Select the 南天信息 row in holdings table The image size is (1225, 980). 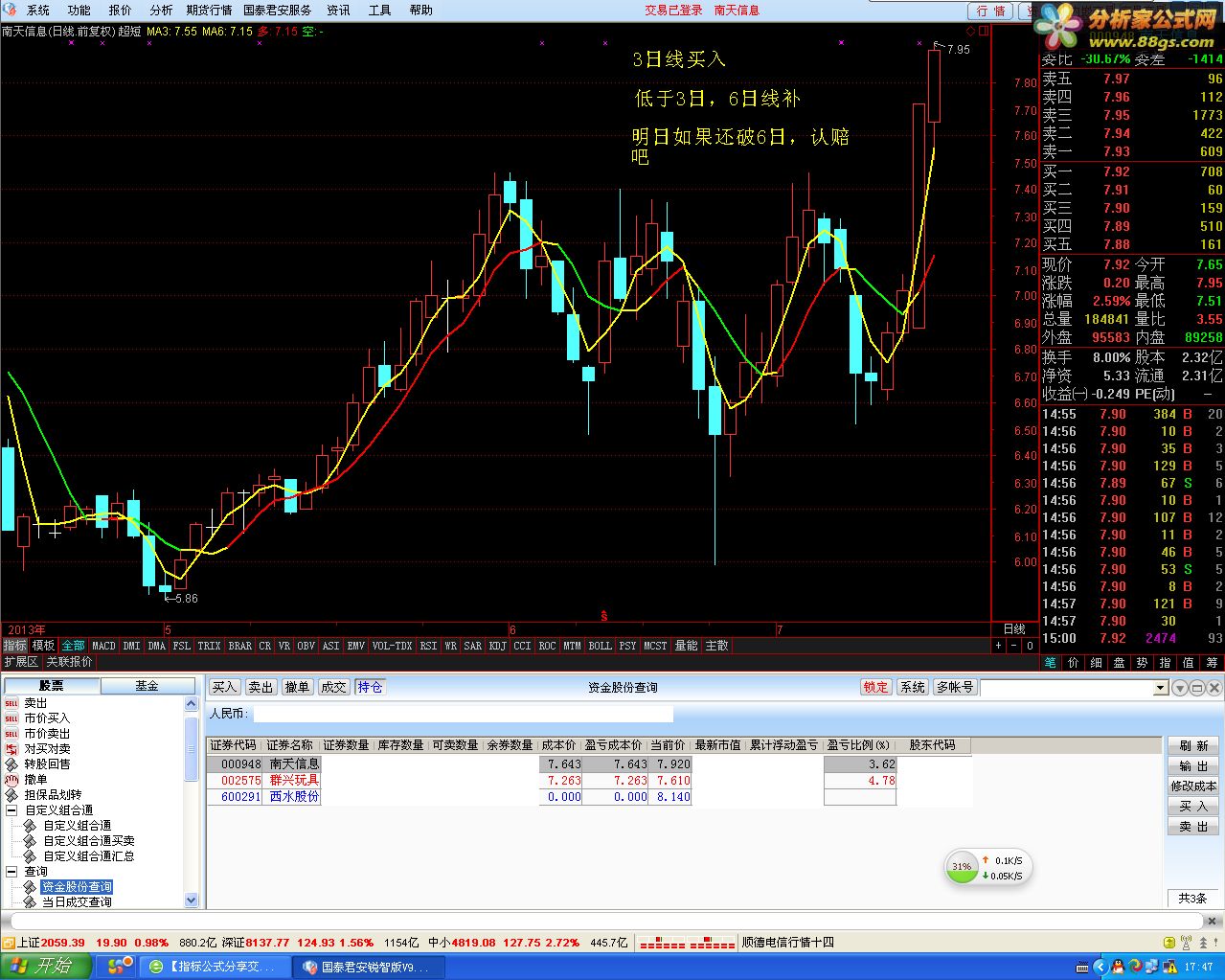[589, 764]
